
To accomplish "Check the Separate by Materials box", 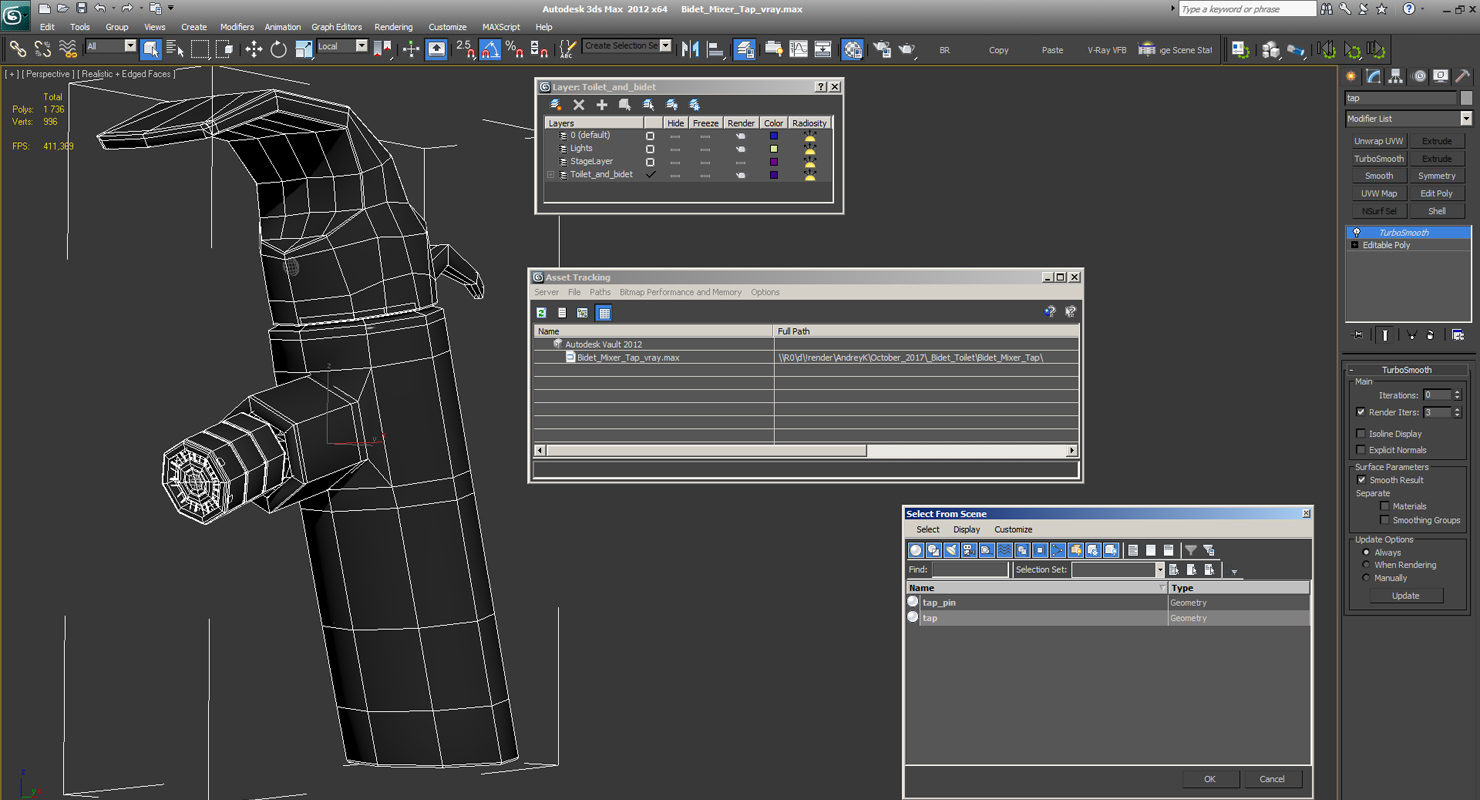I will coord(1384,506).
